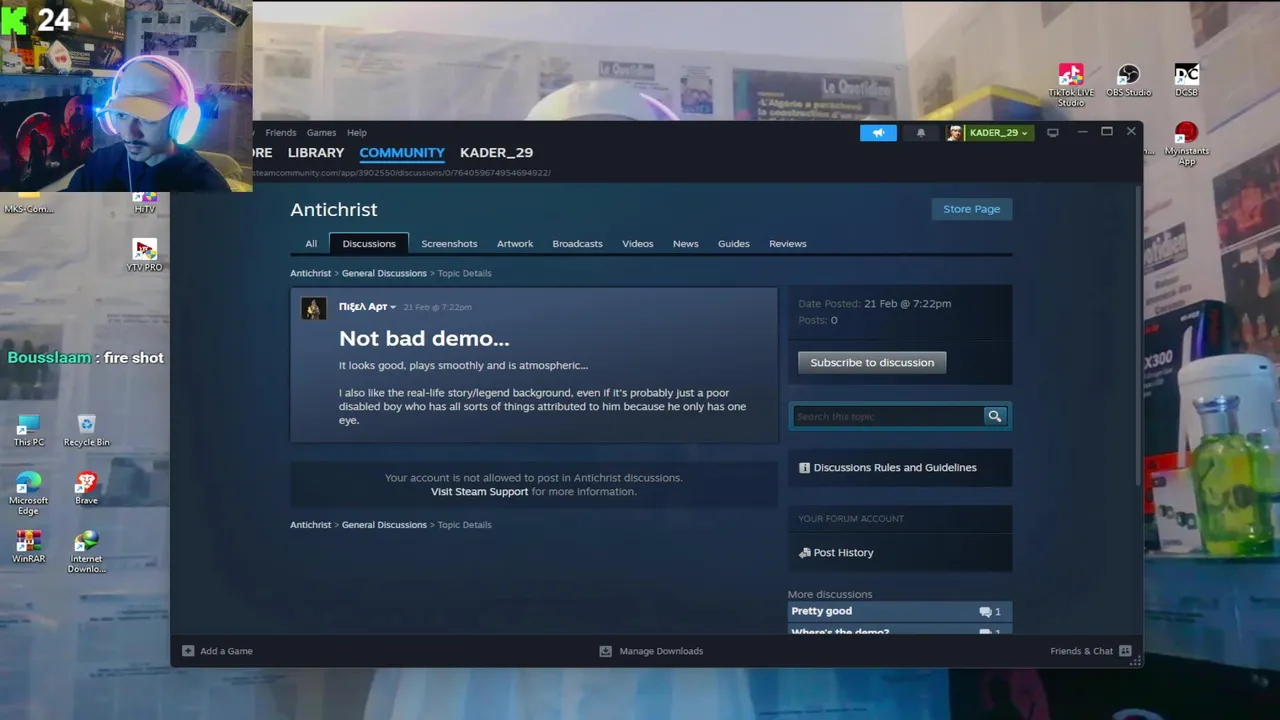The image size is (1280, 720).
Task: Click the author avatar of the post
Action: 314,308
